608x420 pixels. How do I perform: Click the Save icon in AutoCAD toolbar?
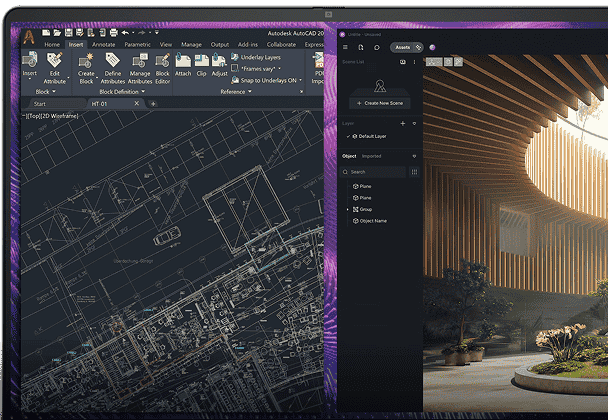tap(69, 33)
